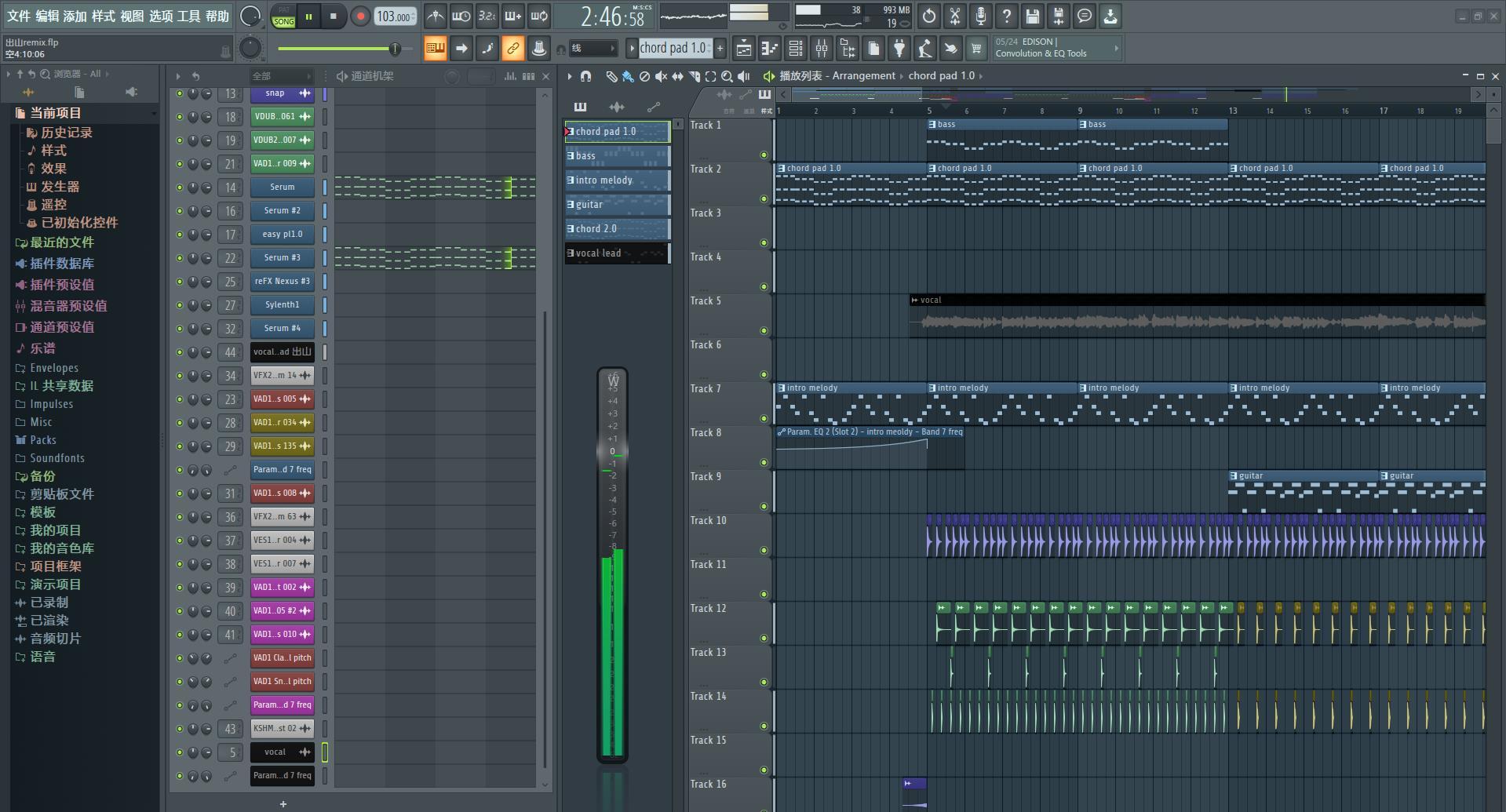Click the microphone recording icon
This screenshot has height=812, width=1506.
pyautogui.click(x=980, y=16)
